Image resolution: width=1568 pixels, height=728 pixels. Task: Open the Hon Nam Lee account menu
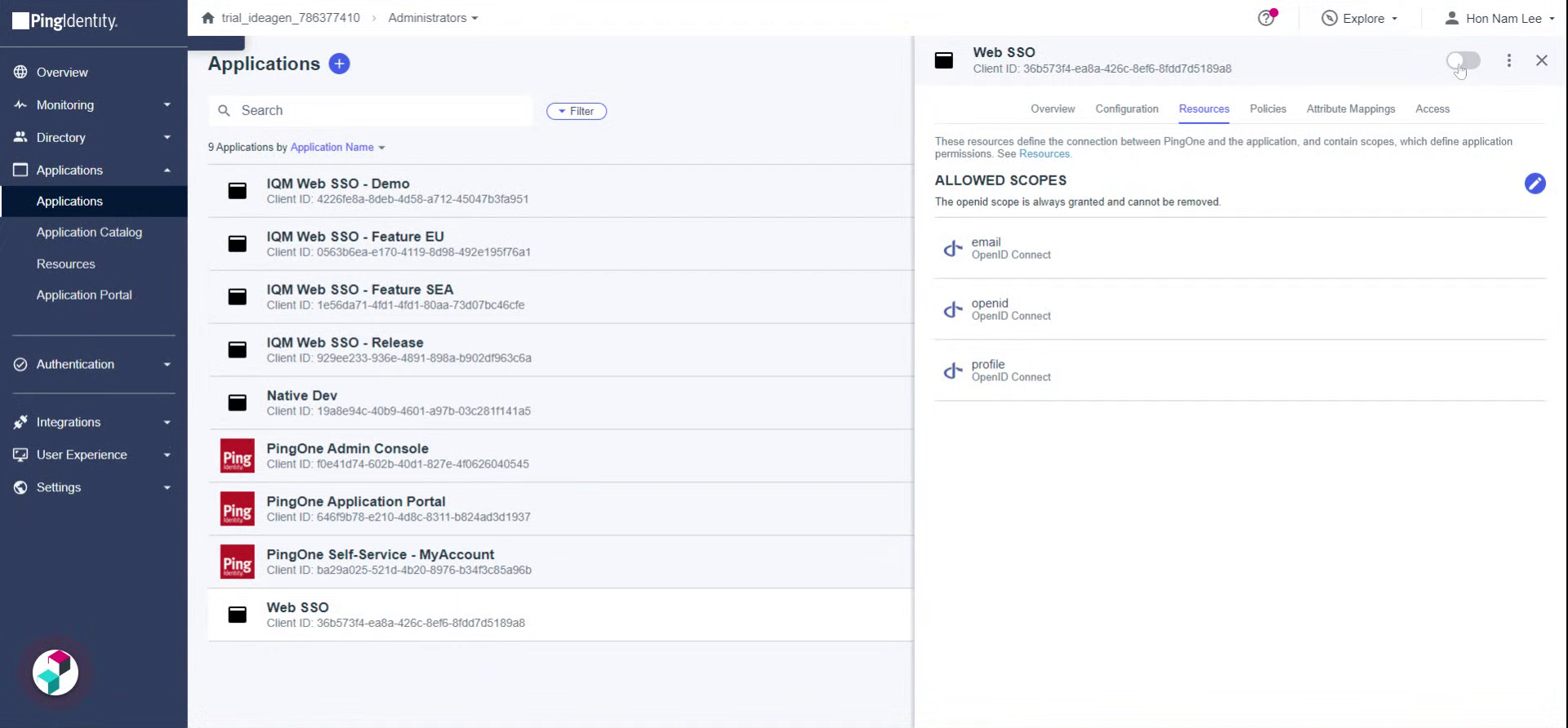click(x=1499, y=18)
